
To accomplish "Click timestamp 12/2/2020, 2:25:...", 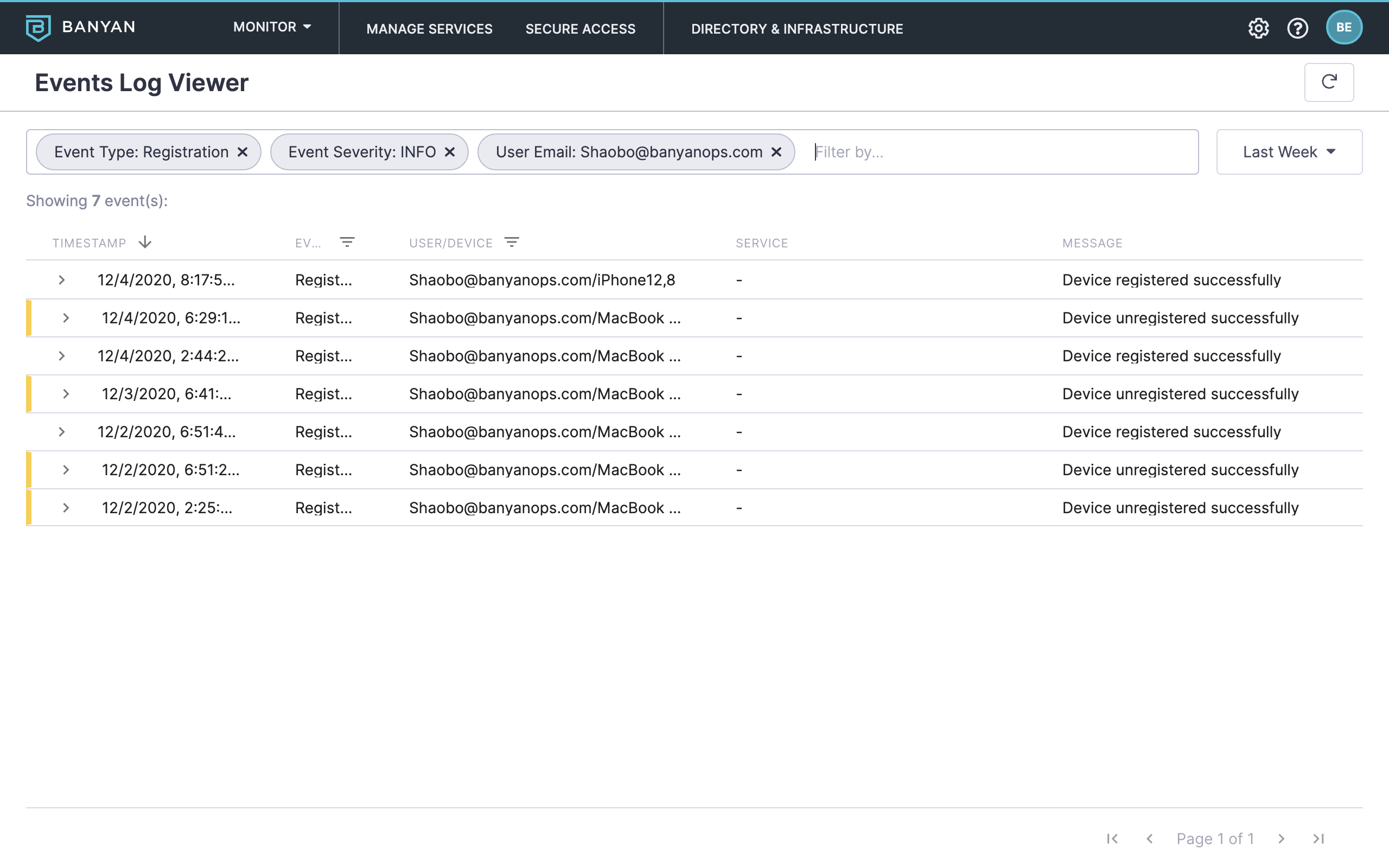I will click(167, 507).
